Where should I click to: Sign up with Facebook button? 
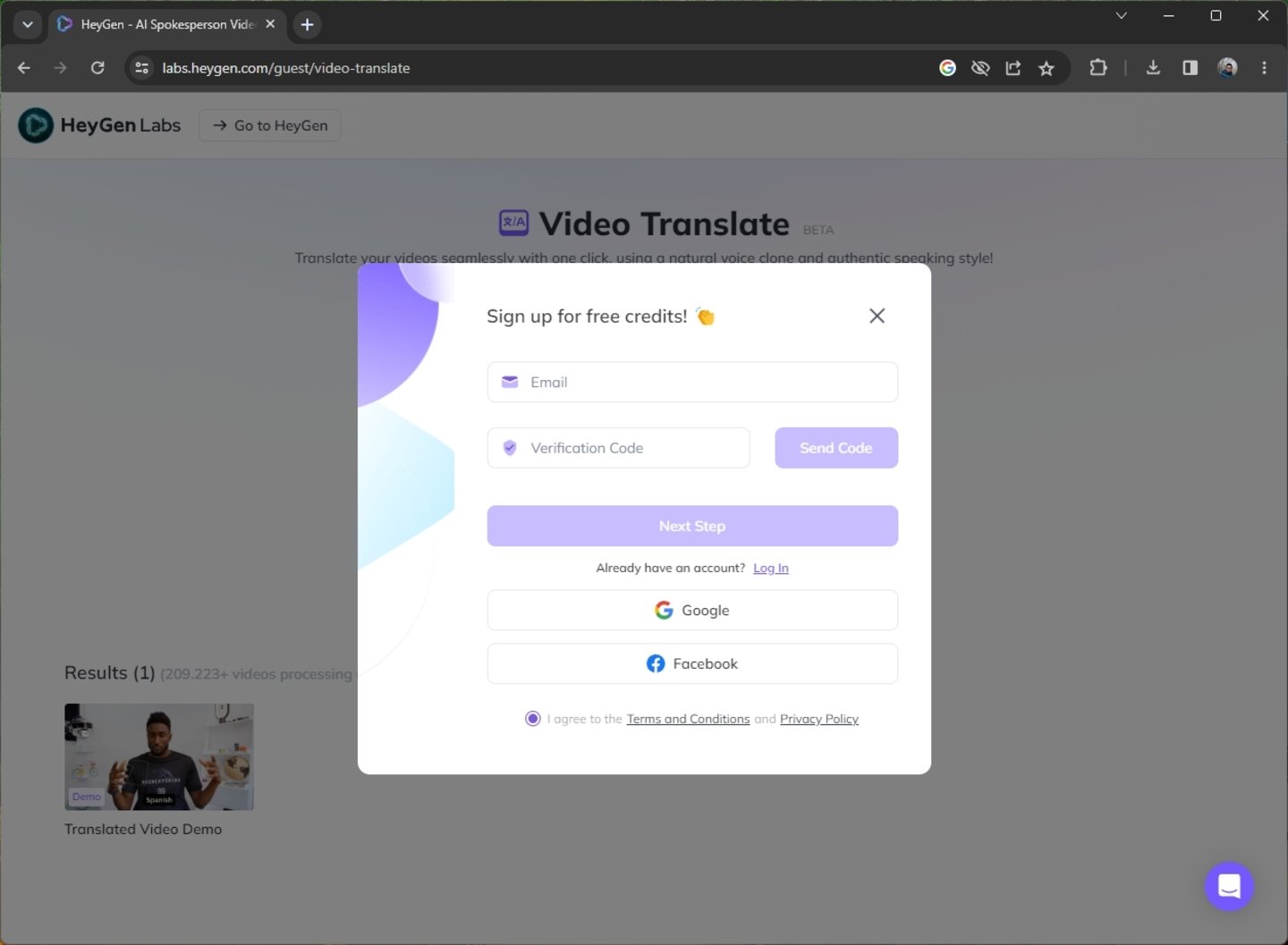tap(692, 663)
